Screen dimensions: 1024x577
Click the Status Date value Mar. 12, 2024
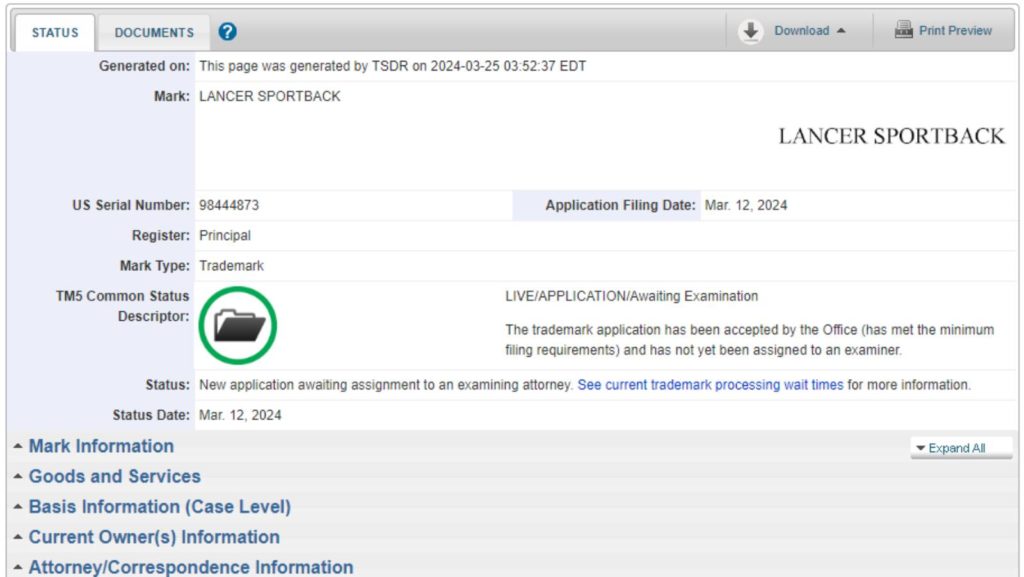click(240, 415)
